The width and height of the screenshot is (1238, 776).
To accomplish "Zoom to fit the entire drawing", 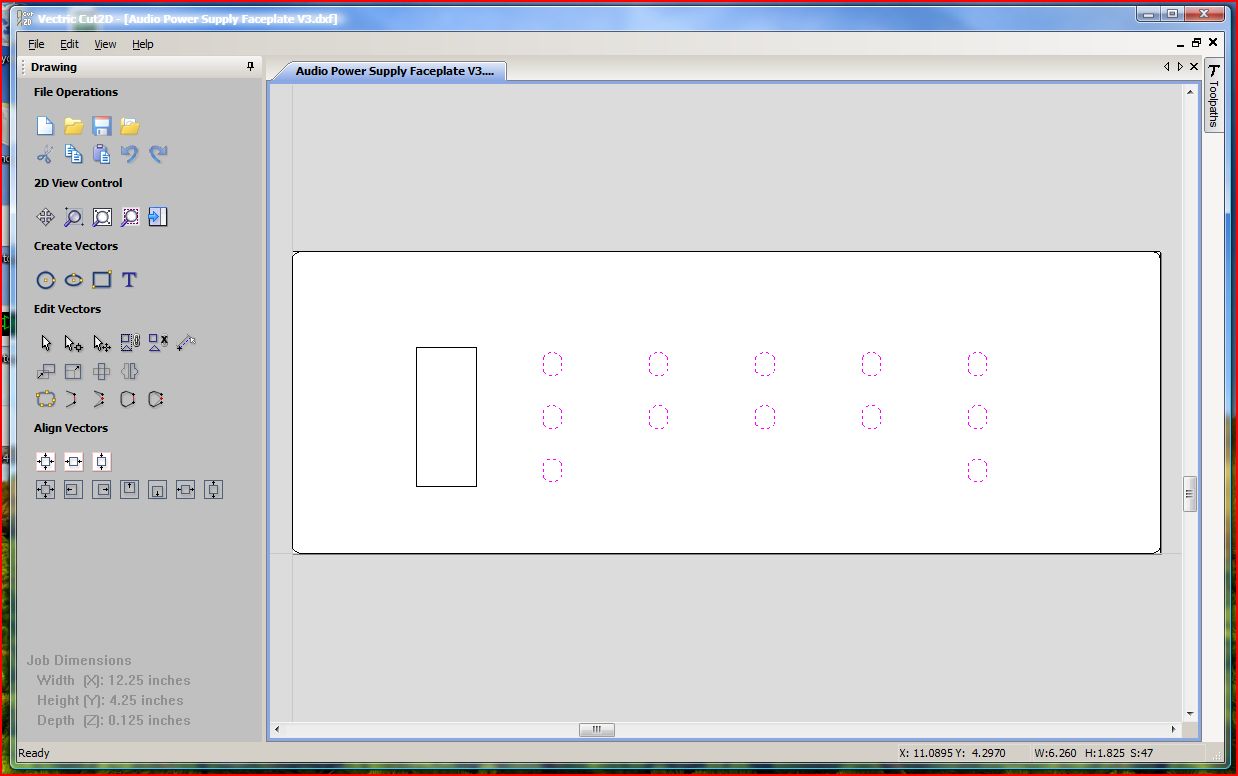I will pos(101,217).
